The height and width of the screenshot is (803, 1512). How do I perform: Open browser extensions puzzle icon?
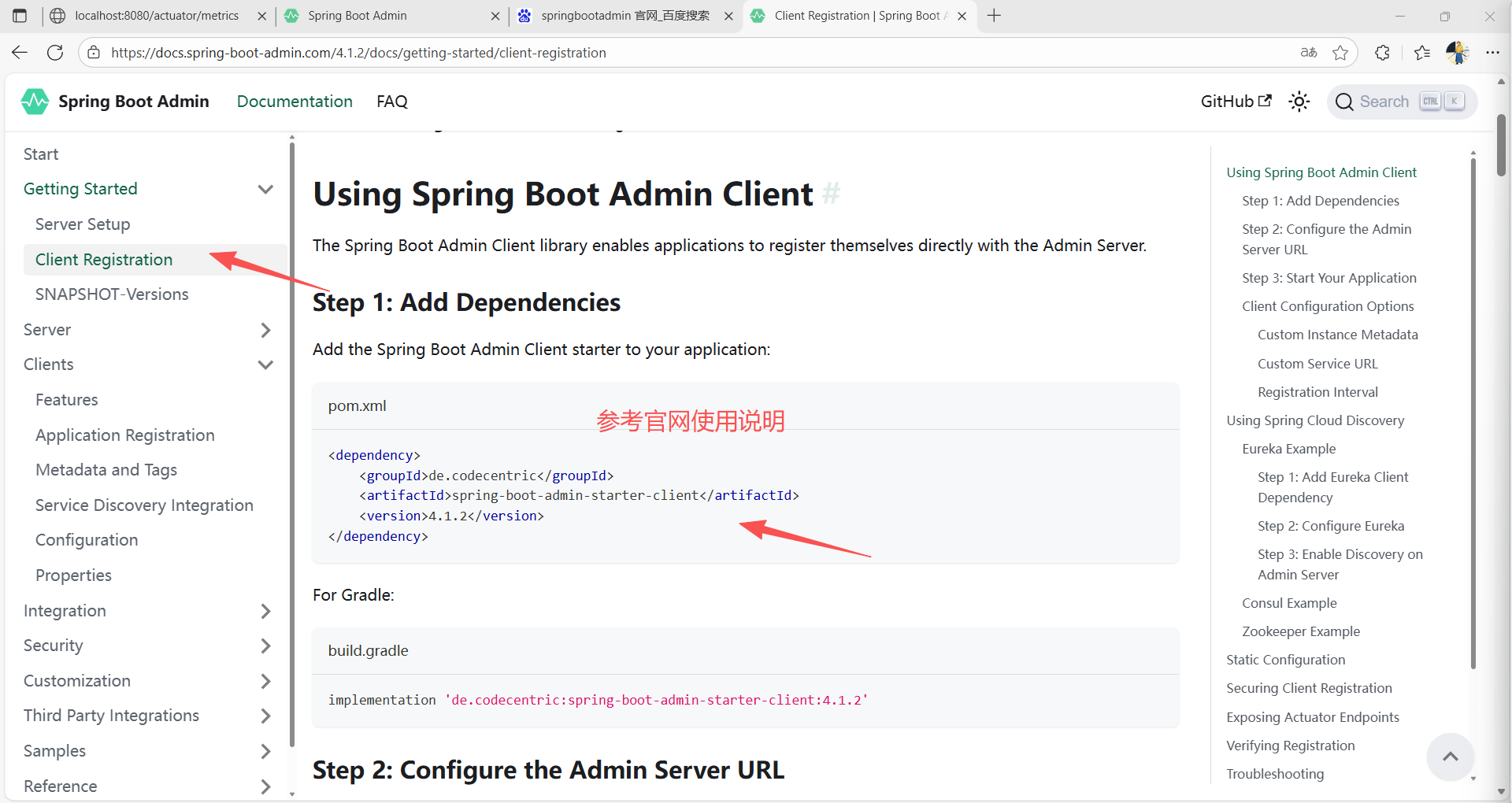pos(1382,53)
